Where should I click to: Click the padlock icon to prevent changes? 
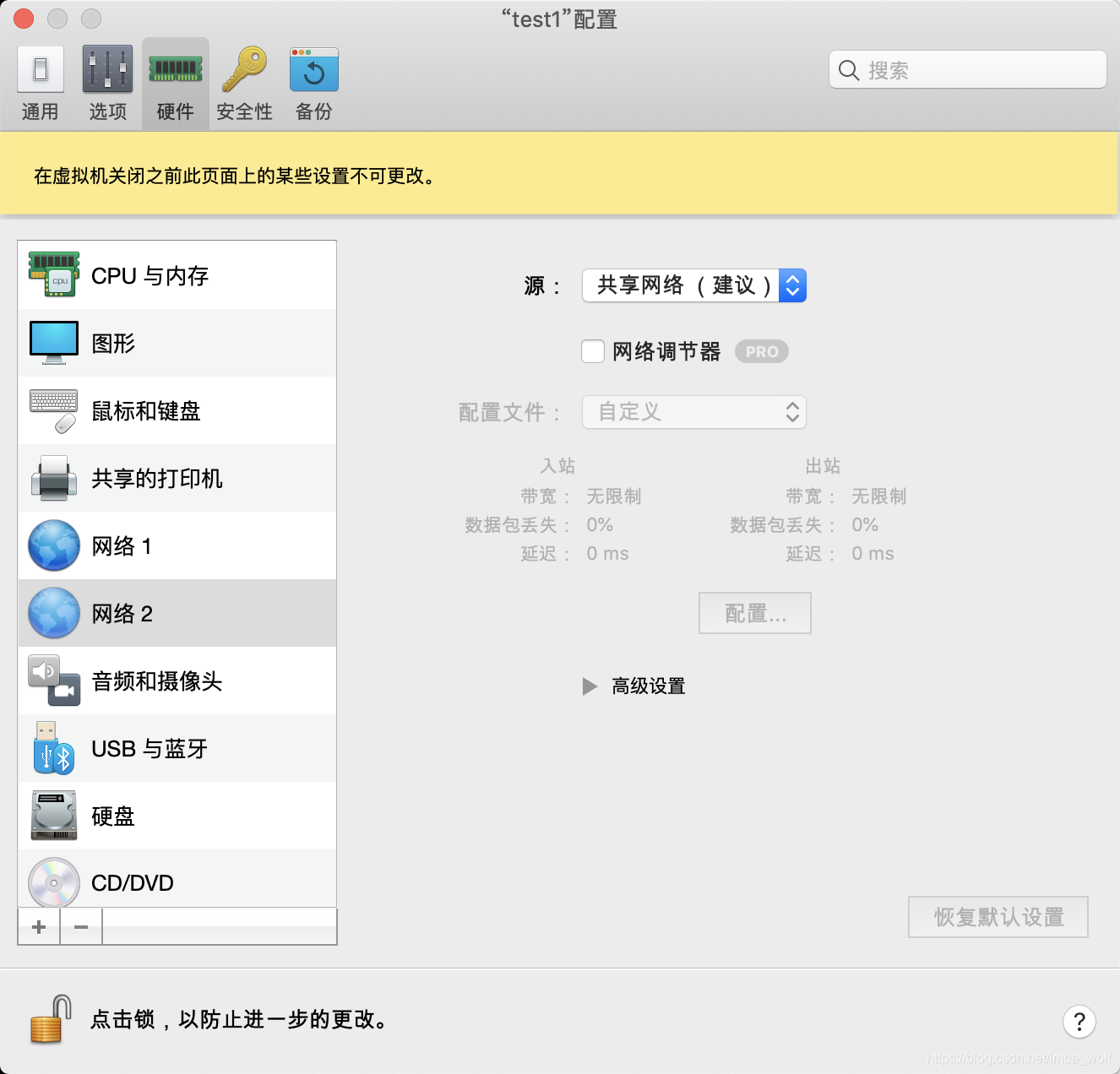coord(51,1019)
